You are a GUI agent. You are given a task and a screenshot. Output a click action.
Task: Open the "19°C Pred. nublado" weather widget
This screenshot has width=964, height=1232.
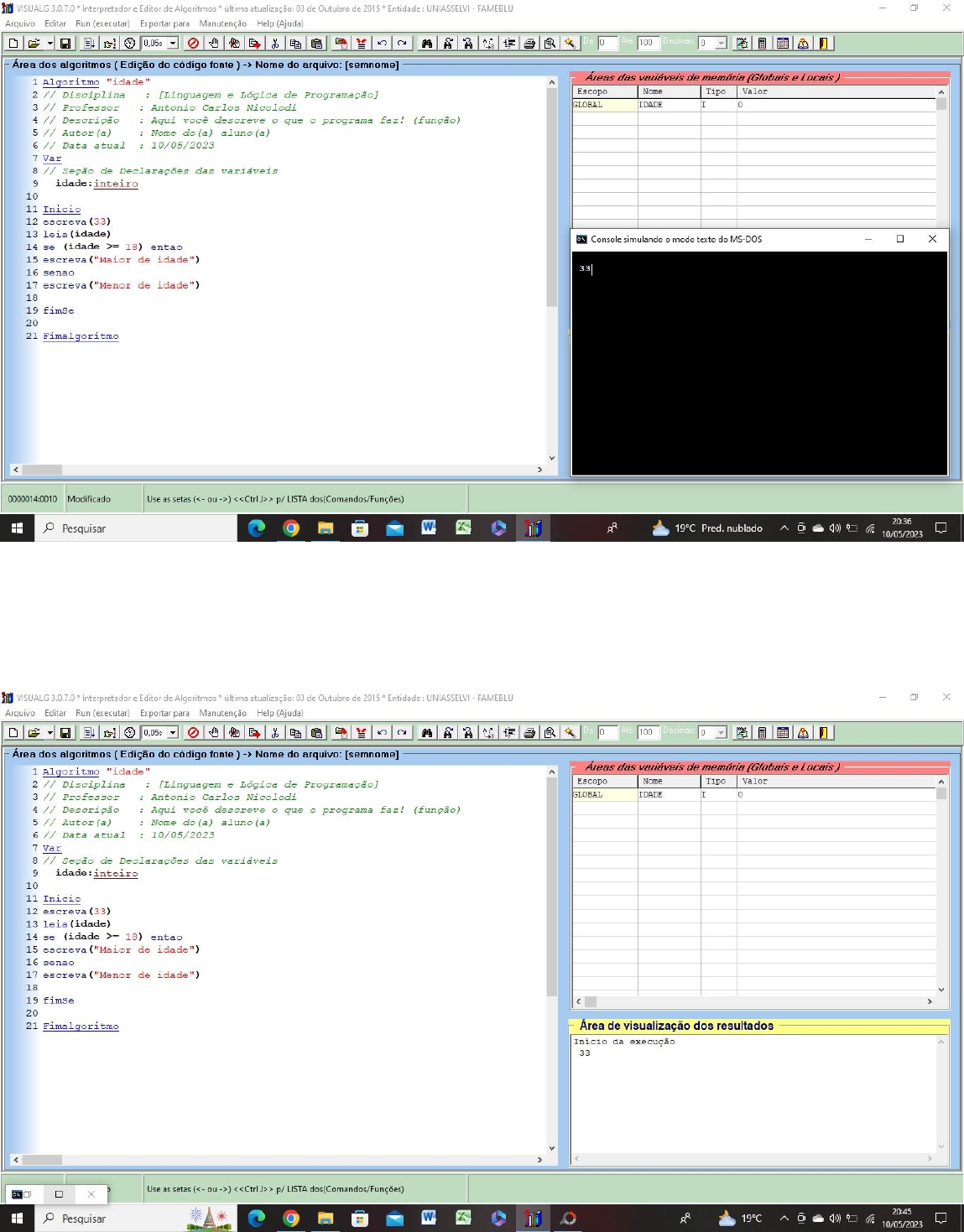(708, 528)
